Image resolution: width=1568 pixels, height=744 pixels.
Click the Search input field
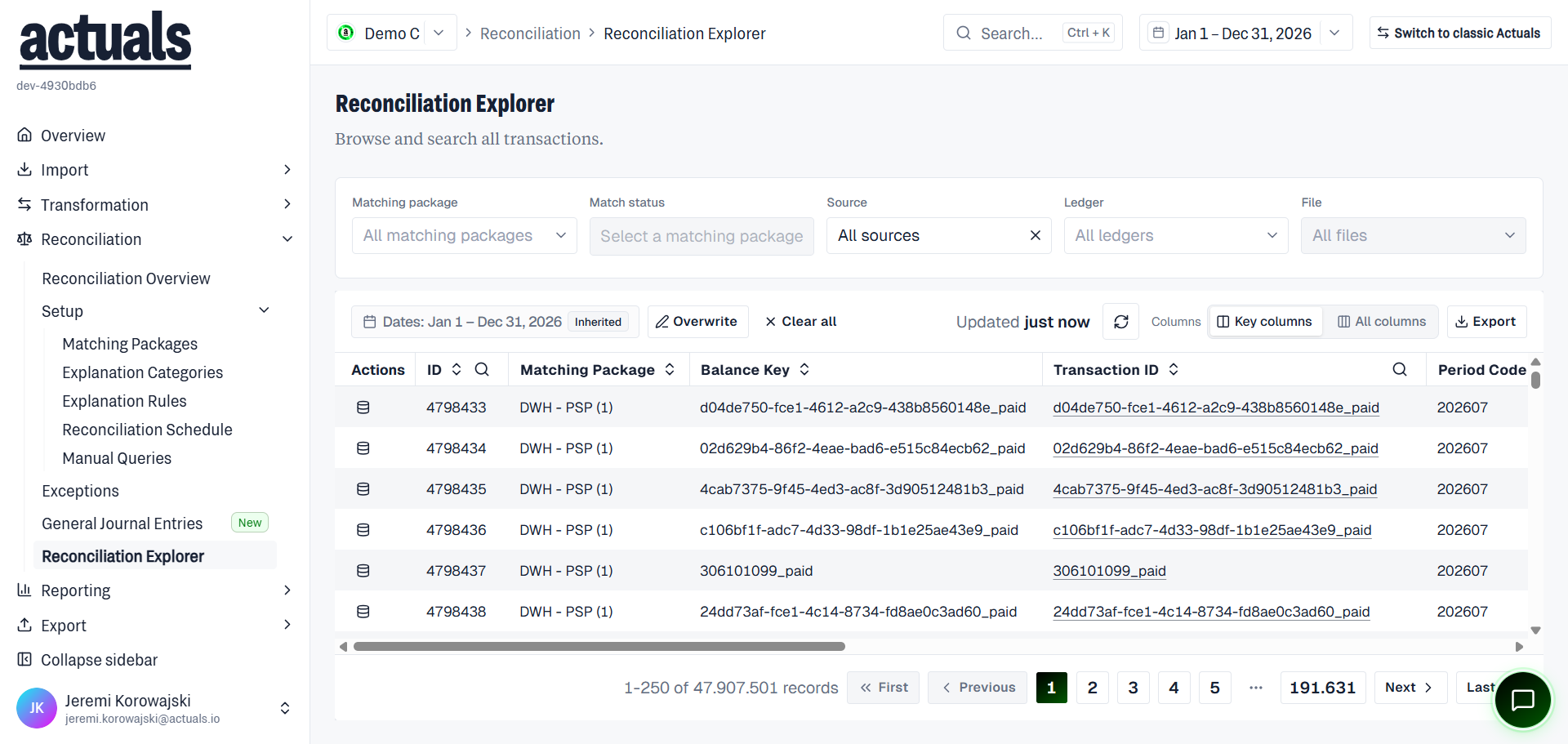point(1033,33)
